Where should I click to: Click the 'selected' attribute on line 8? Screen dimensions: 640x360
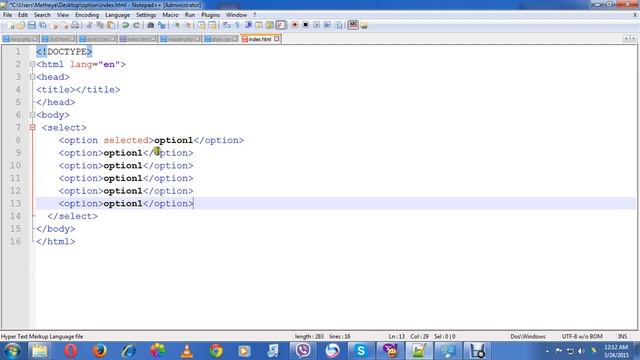click(126, 140)
